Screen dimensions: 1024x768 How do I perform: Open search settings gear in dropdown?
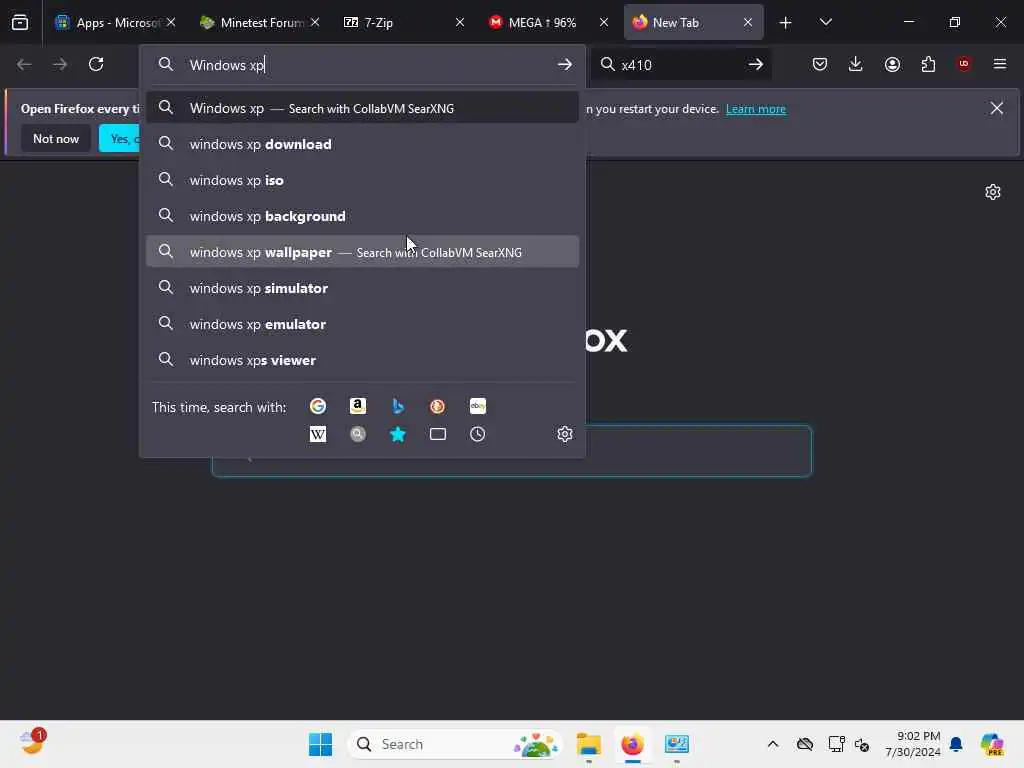click(565, 434)
